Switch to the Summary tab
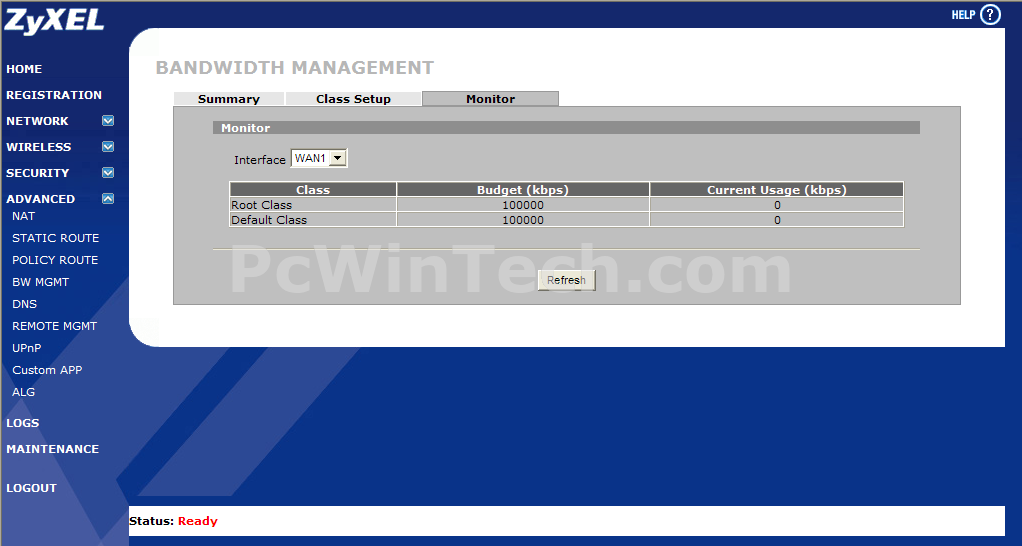The image size is (1022, 546). click(x=229, y=99)
